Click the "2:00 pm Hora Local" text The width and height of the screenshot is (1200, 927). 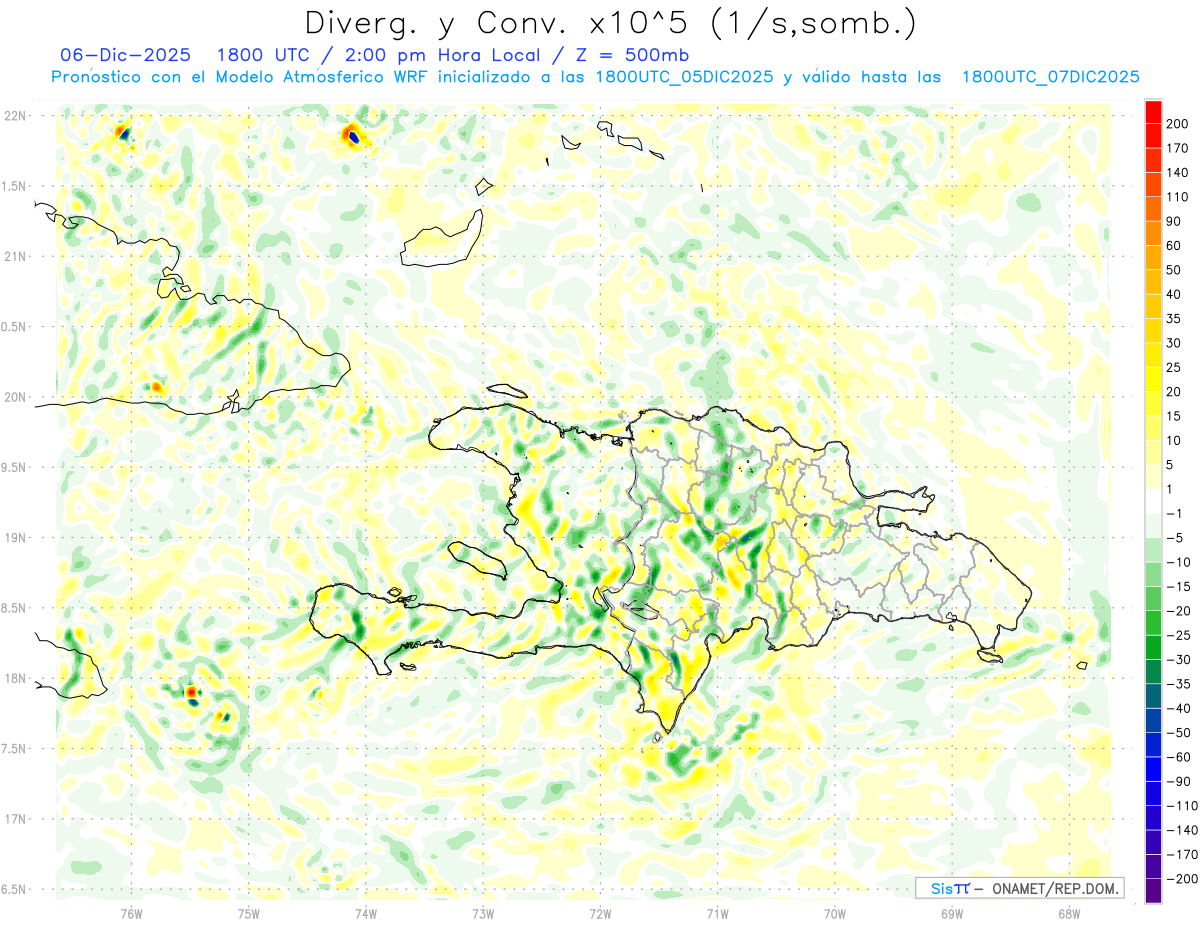pyautogui.click(x=442, y=55)
